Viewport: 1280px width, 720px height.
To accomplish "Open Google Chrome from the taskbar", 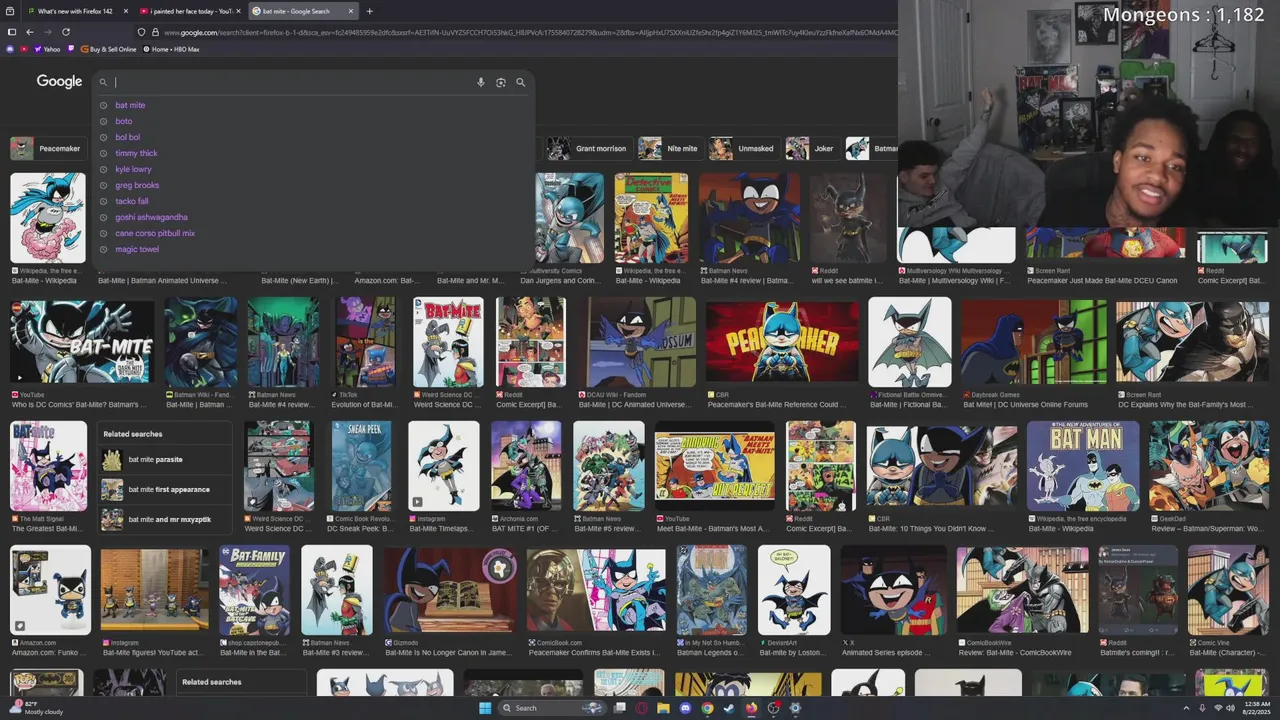I will (707, 708).
